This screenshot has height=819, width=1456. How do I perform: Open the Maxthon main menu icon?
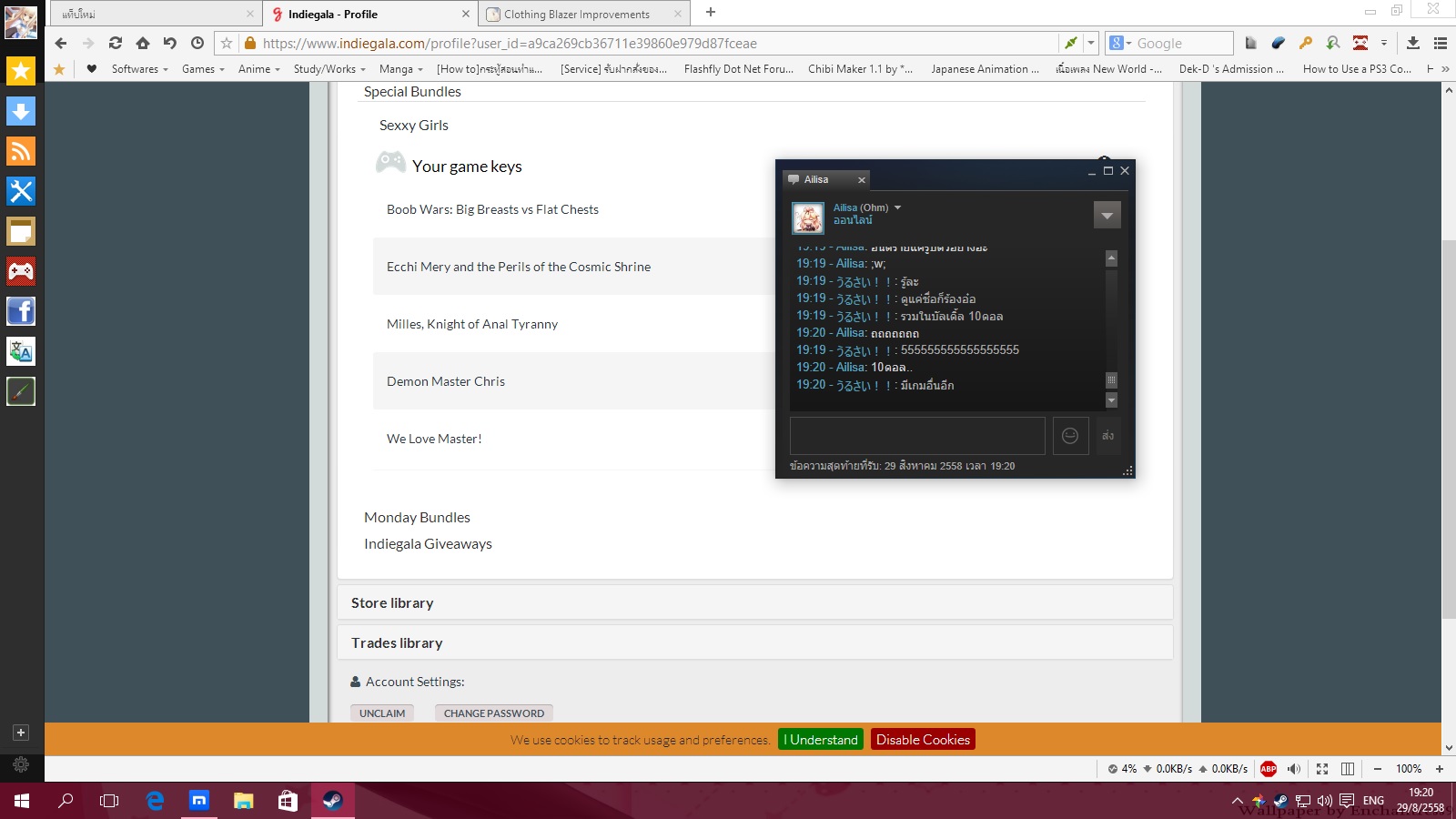click(x=1441, y=43)
